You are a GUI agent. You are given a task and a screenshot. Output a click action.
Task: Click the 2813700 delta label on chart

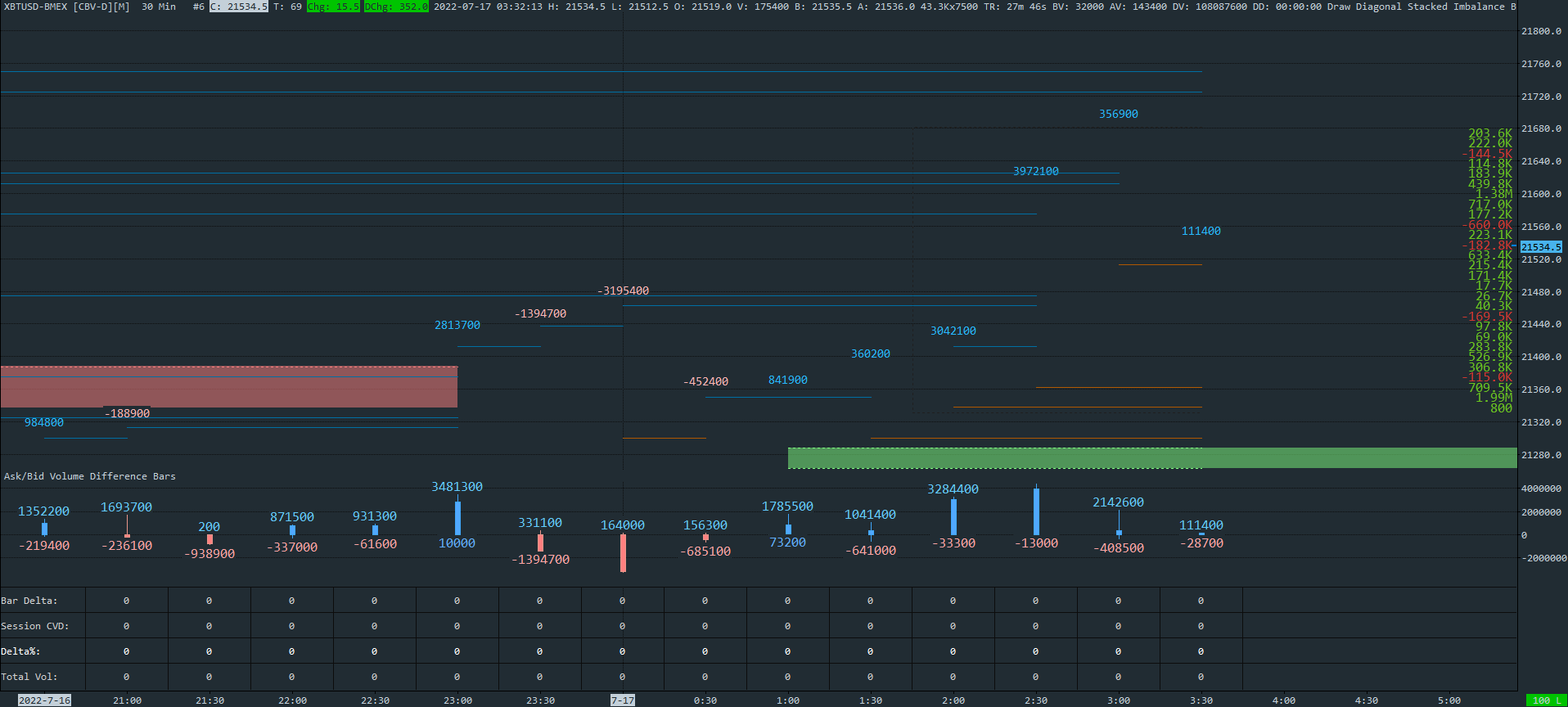[457, 325]
